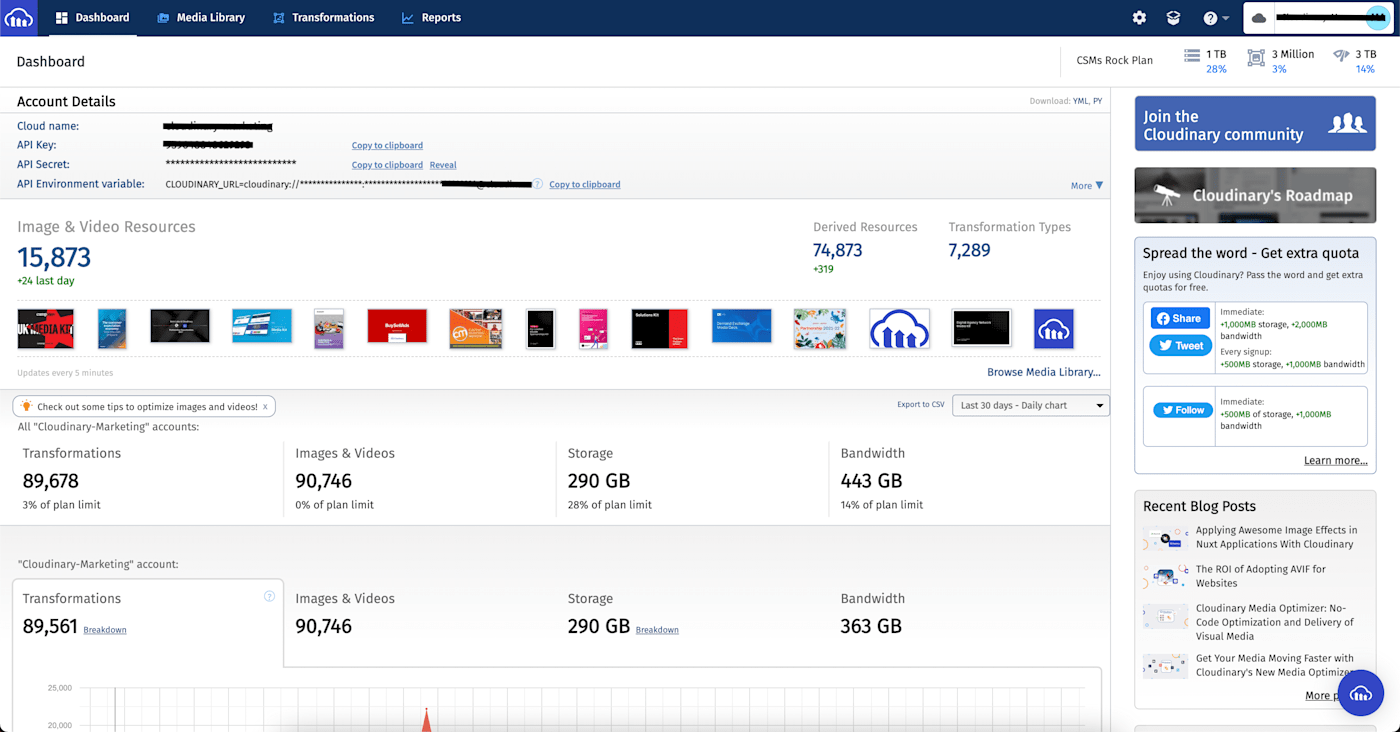
Task: Open the Cloudinary's Roadmap banner
Action: point(1255,195)
